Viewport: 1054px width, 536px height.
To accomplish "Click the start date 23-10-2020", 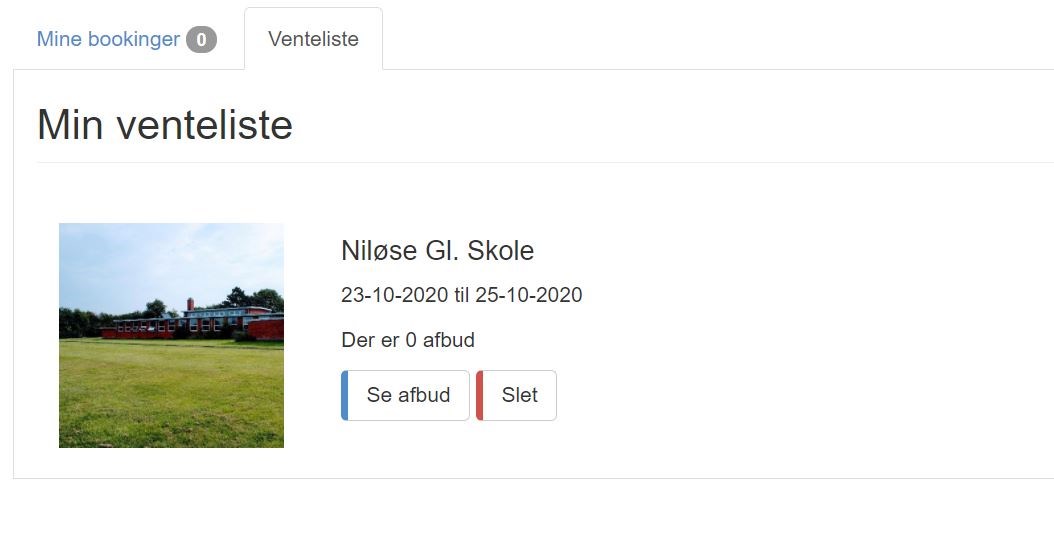I will [x=395, y=295].
